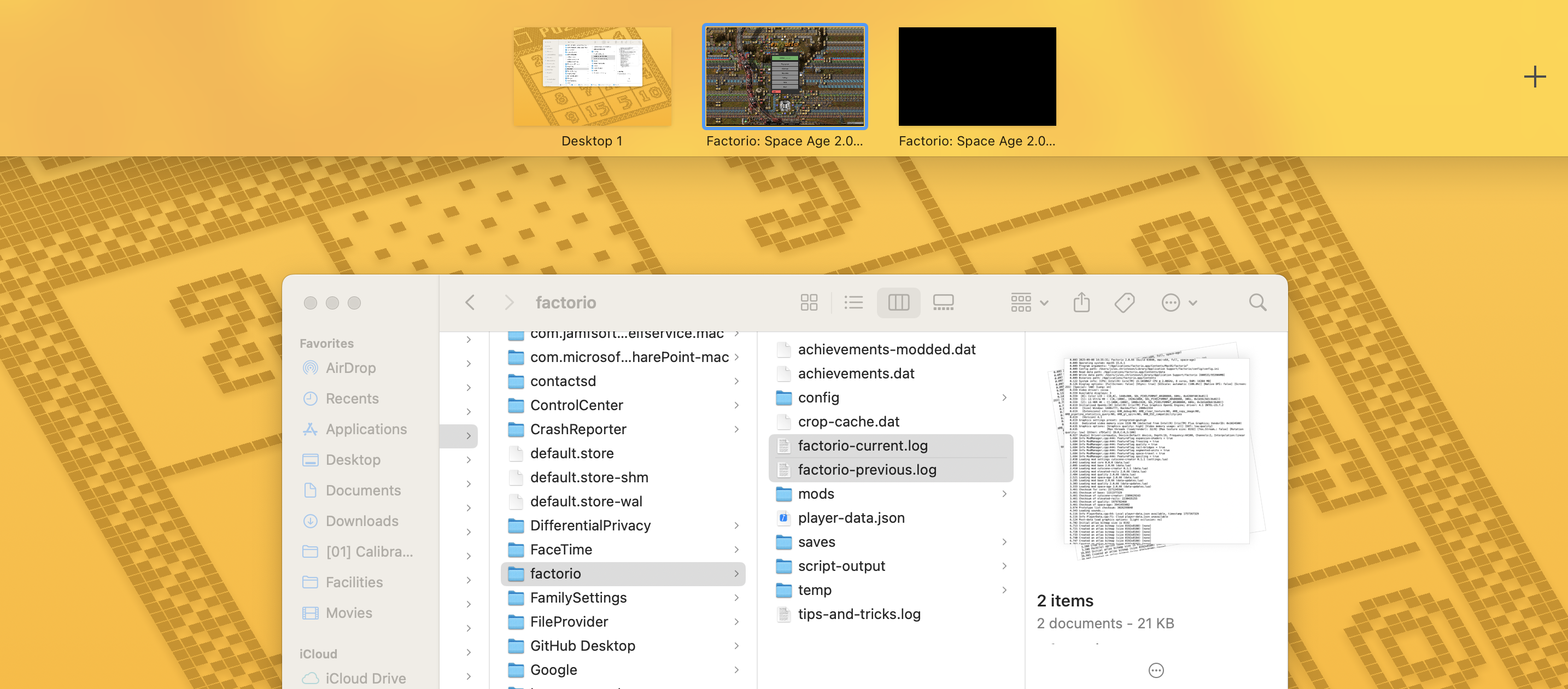Select the default.store-shm file
1568x689 pixels.
(623, 477)
